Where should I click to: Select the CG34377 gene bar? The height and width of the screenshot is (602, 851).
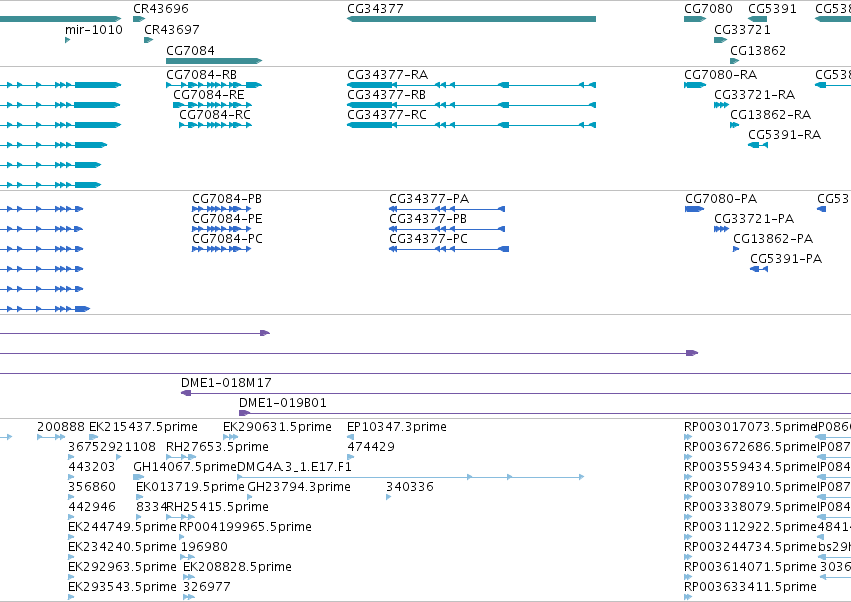point(471,19)
